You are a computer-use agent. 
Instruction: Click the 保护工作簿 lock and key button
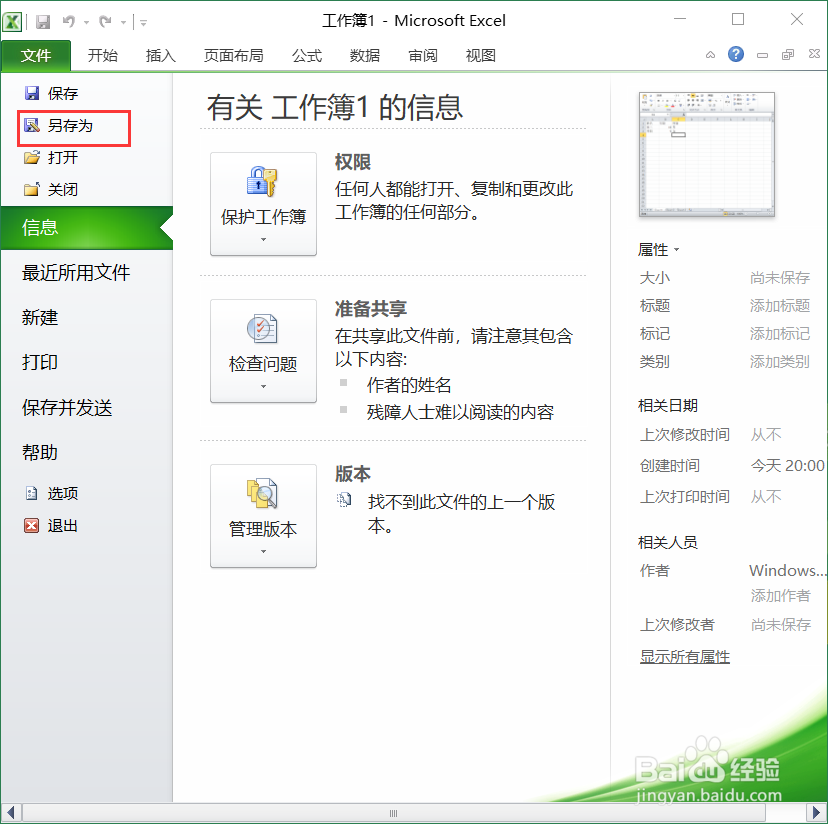[264, 204]
